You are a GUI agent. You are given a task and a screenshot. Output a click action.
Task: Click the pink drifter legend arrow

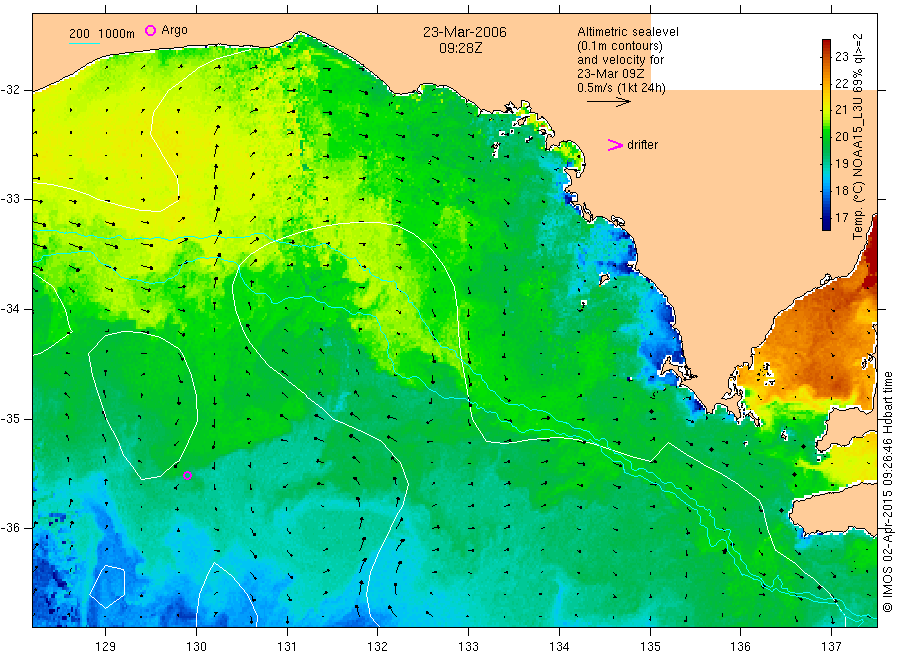[615, 145]
